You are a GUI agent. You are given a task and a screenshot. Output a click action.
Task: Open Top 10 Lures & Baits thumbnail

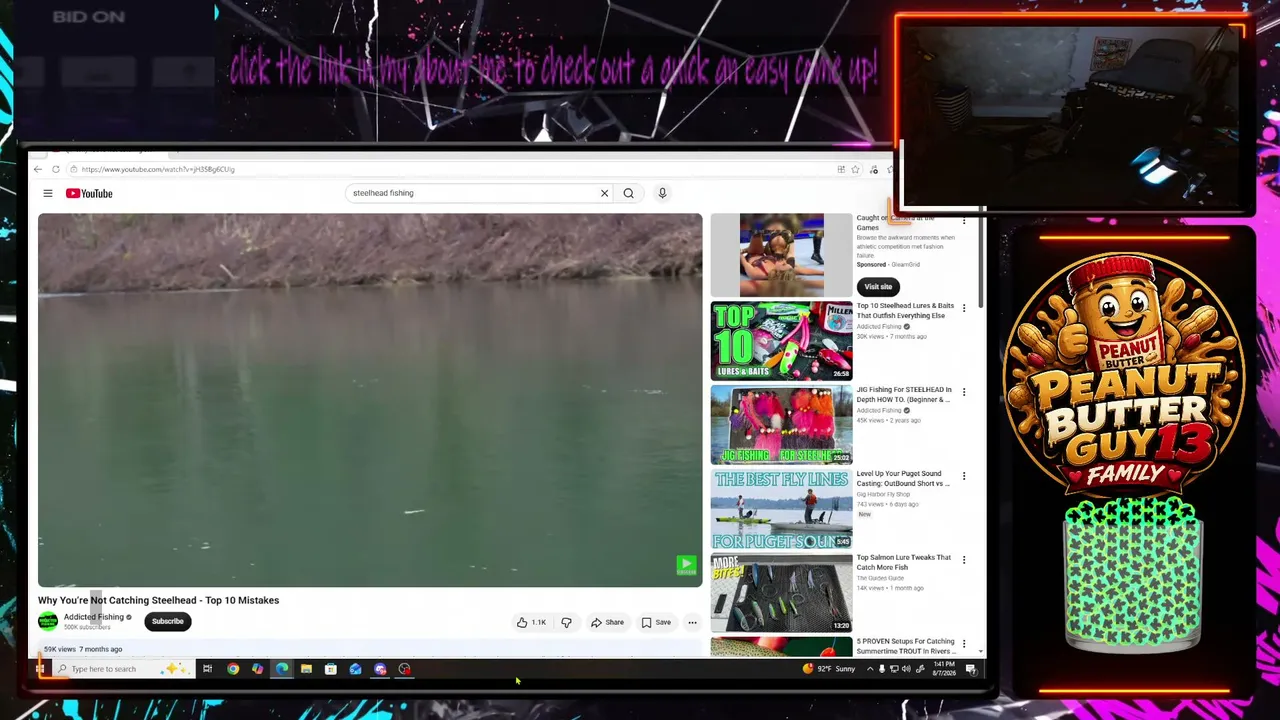click(x=781, y=340)
